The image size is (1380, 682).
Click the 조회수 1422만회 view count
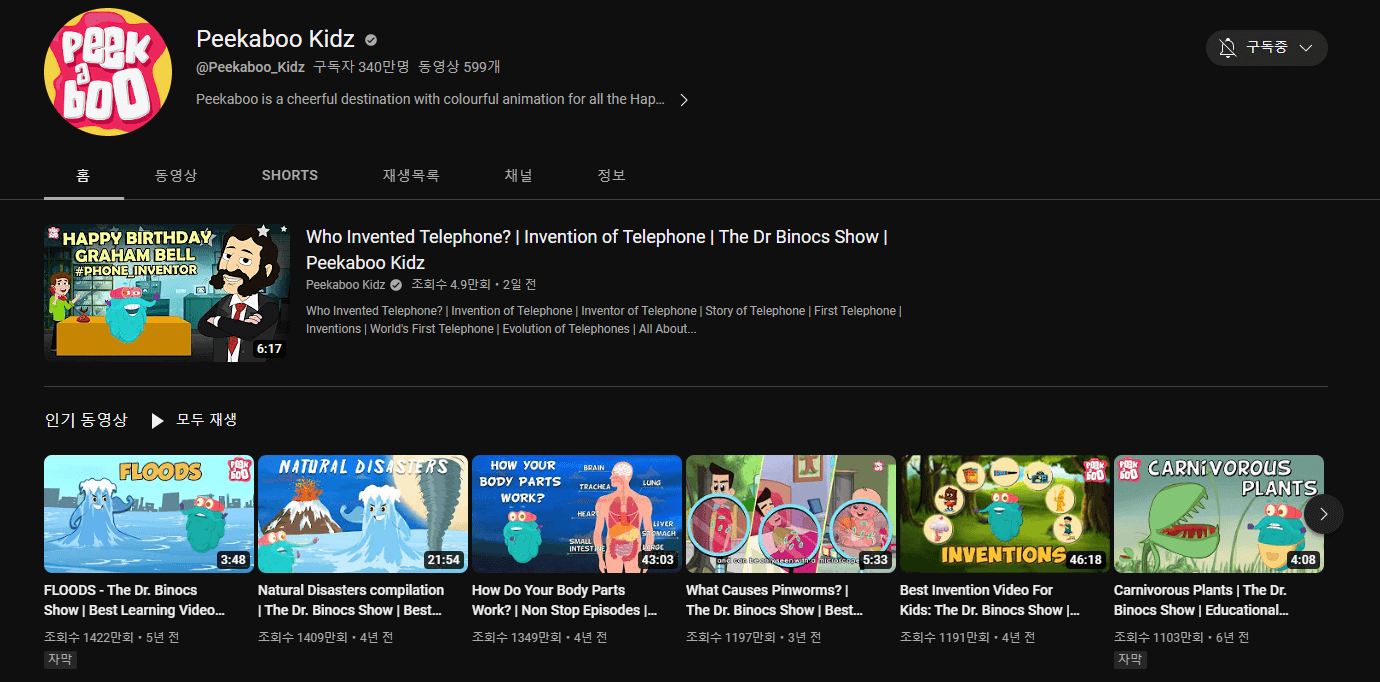pyautogui.click(x=89, y=637)
